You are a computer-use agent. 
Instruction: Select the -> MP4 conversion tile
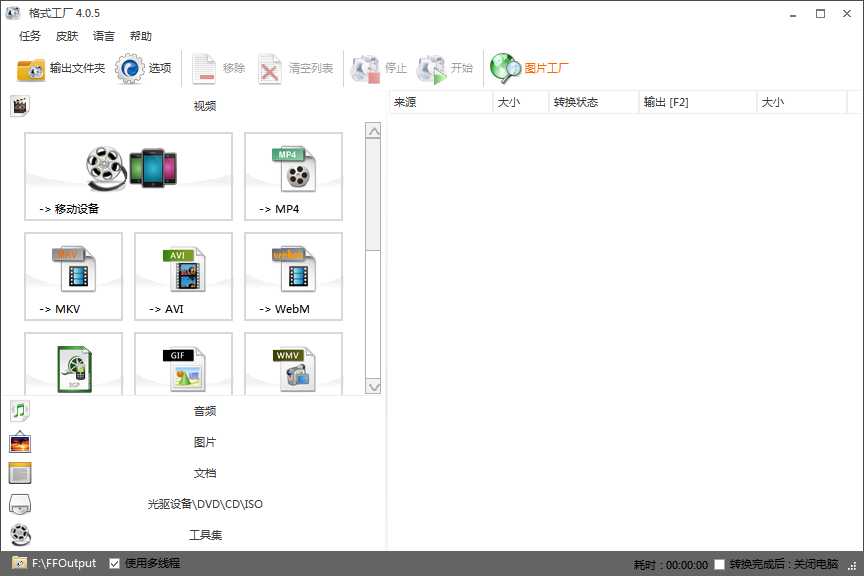point(293,176)
